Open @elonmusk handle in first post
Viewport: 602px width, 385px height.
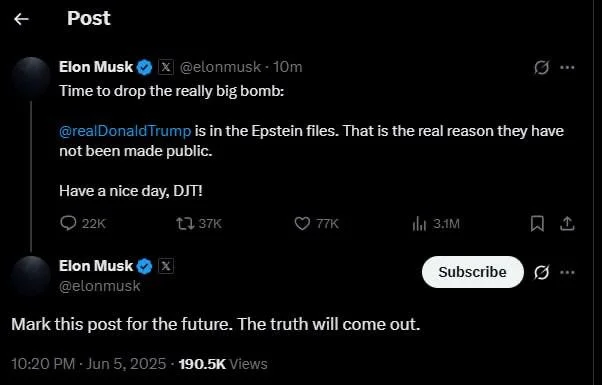point(220,67)
